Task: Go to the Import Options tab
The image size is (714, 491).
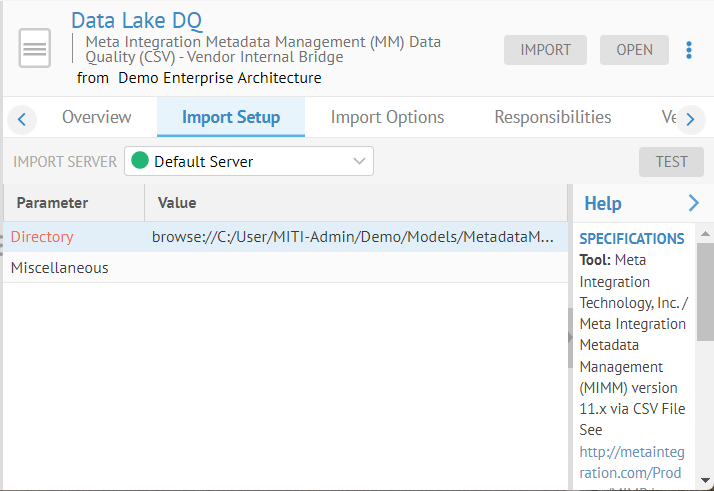Action: 387,117
